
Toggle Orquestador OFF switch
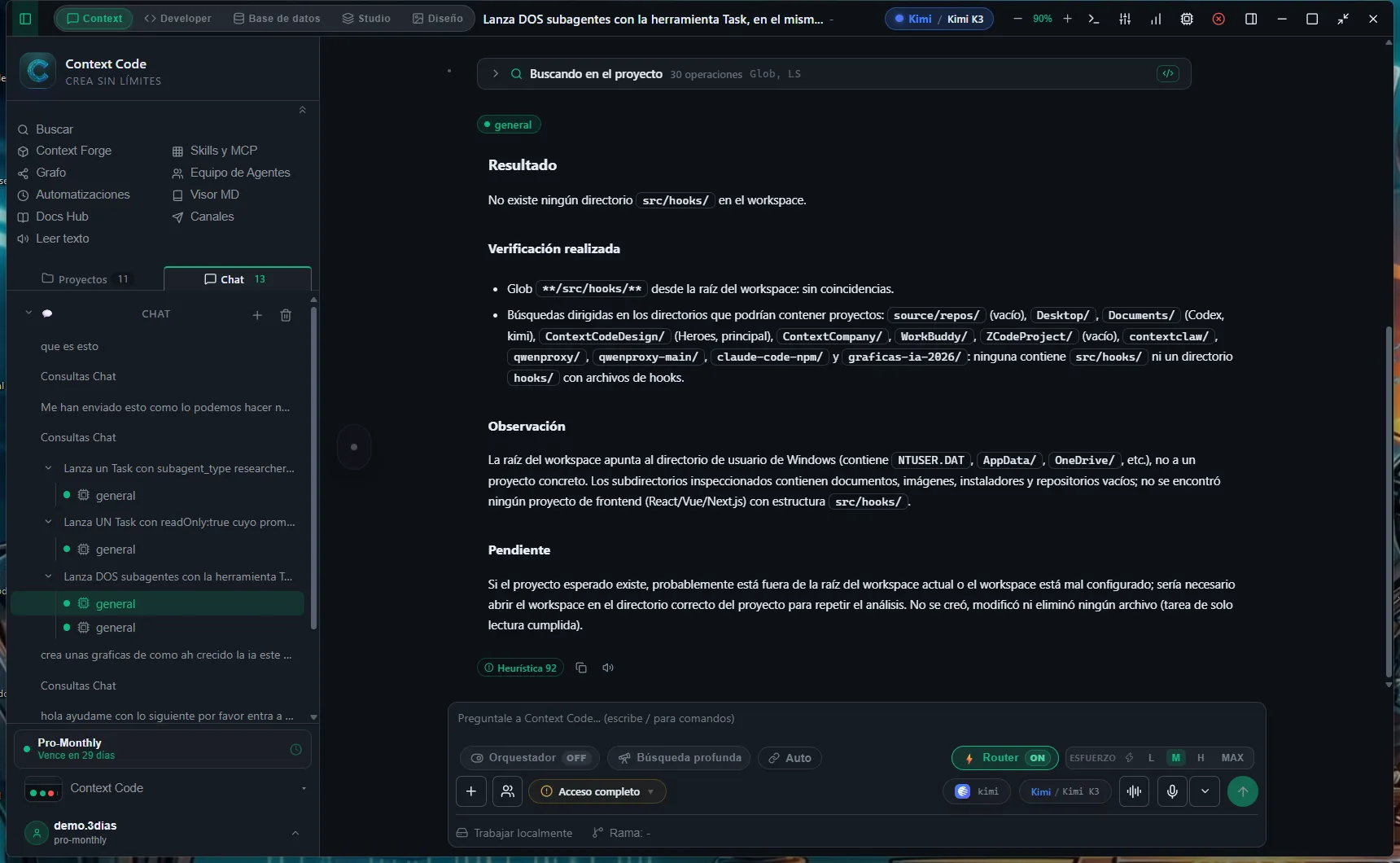pyautogui.click(x=530, y=758)
